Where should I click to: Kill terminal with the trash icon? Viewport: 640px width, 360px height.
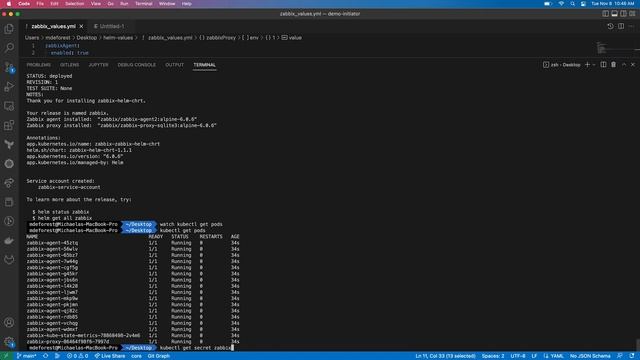613,64
